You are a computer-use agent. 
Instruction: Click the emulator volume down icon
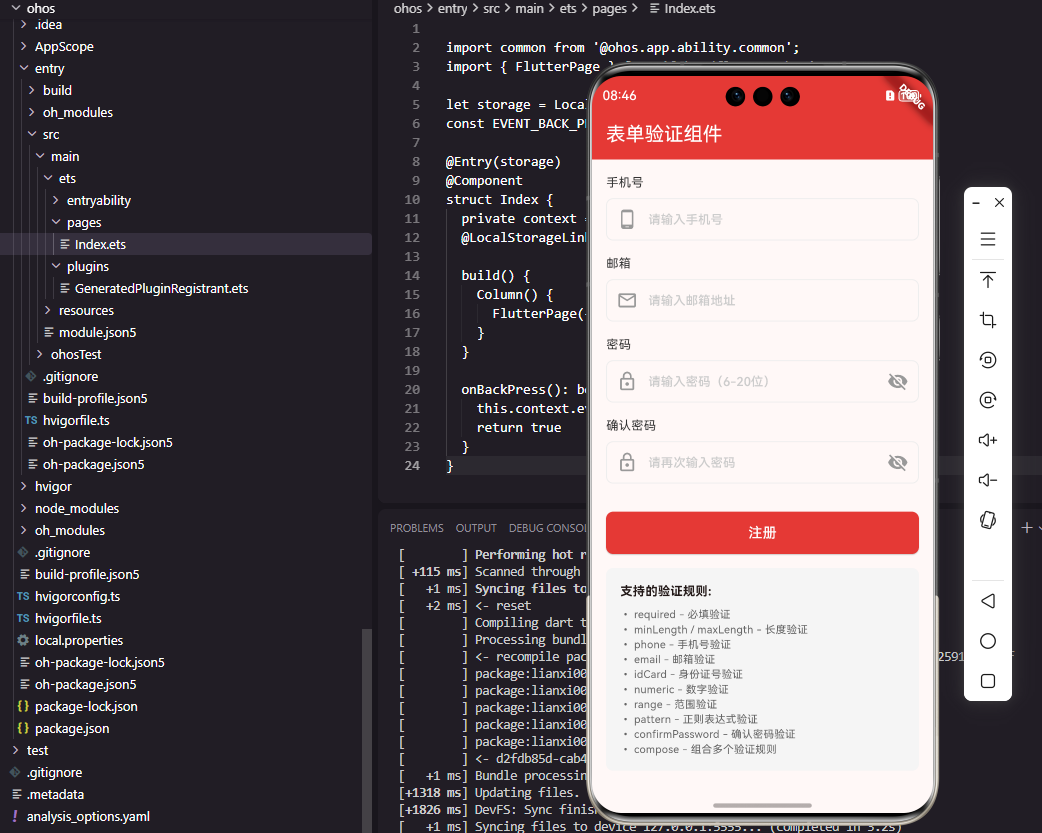coord(988,480)
